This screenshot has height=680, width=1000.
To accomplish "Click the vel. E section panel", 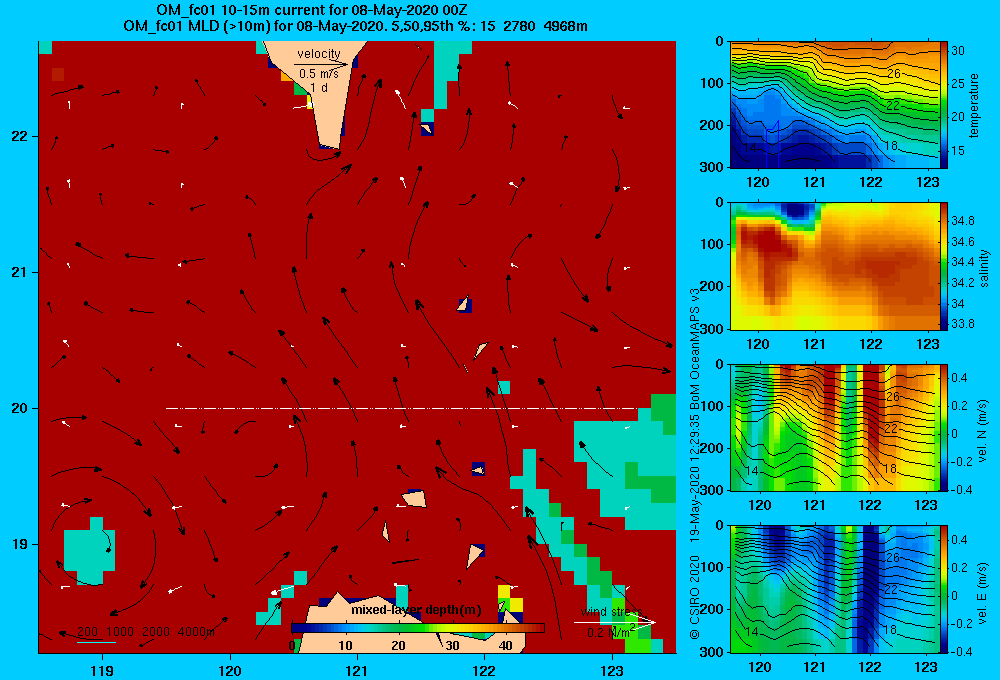I will 835,589.
